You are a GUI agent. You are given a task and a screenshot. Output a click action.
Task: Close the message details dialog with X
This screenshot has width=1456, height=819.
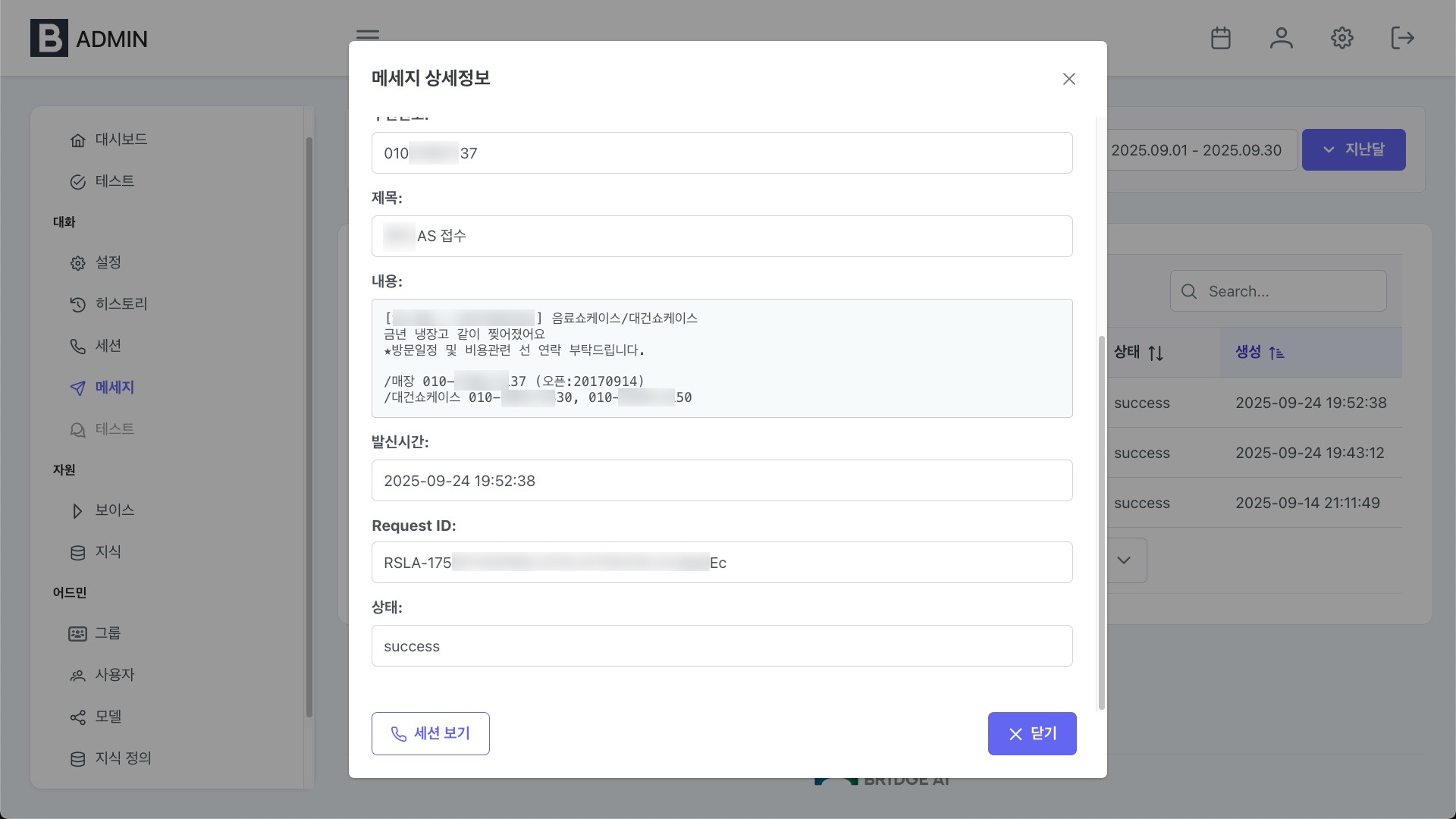pyautogui.click(x=1068, y=79)
